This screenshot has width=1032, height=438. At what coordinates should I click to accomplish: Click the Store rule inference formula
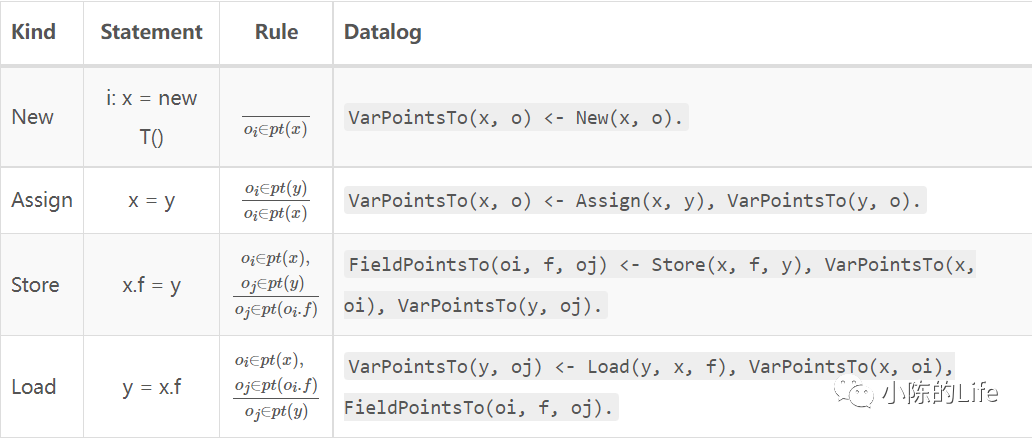276,285
